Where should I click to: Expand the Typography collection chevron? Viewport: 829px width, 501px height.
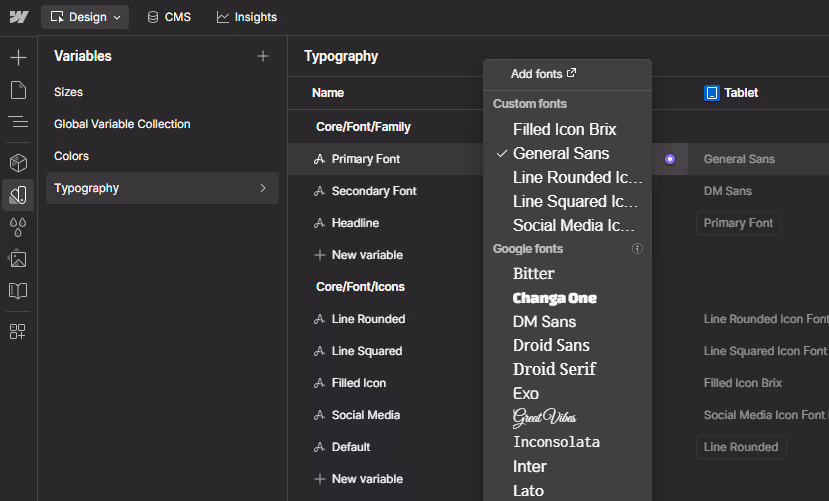point(263,188)
